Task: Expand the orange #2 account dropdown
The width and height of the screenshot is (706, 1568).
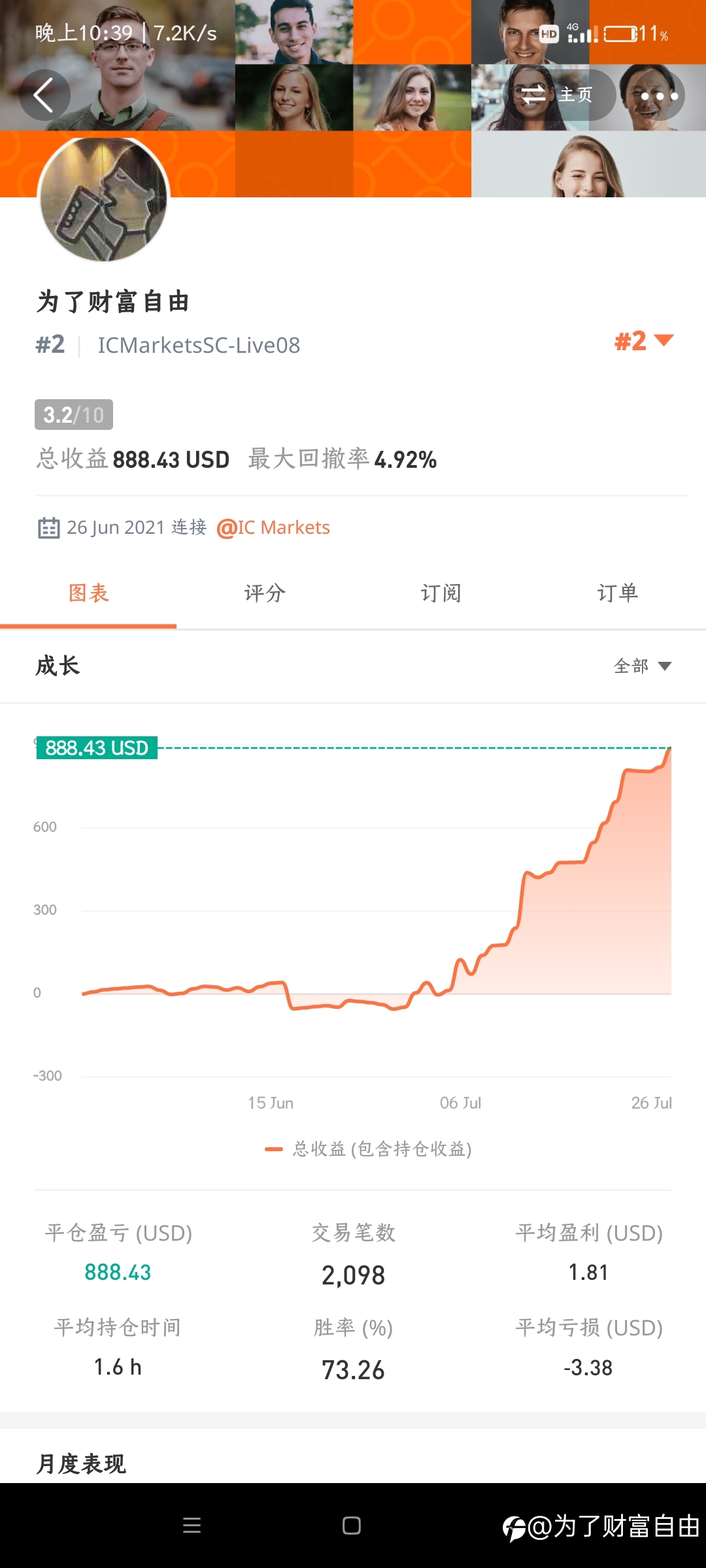Action: coord(644,341)
